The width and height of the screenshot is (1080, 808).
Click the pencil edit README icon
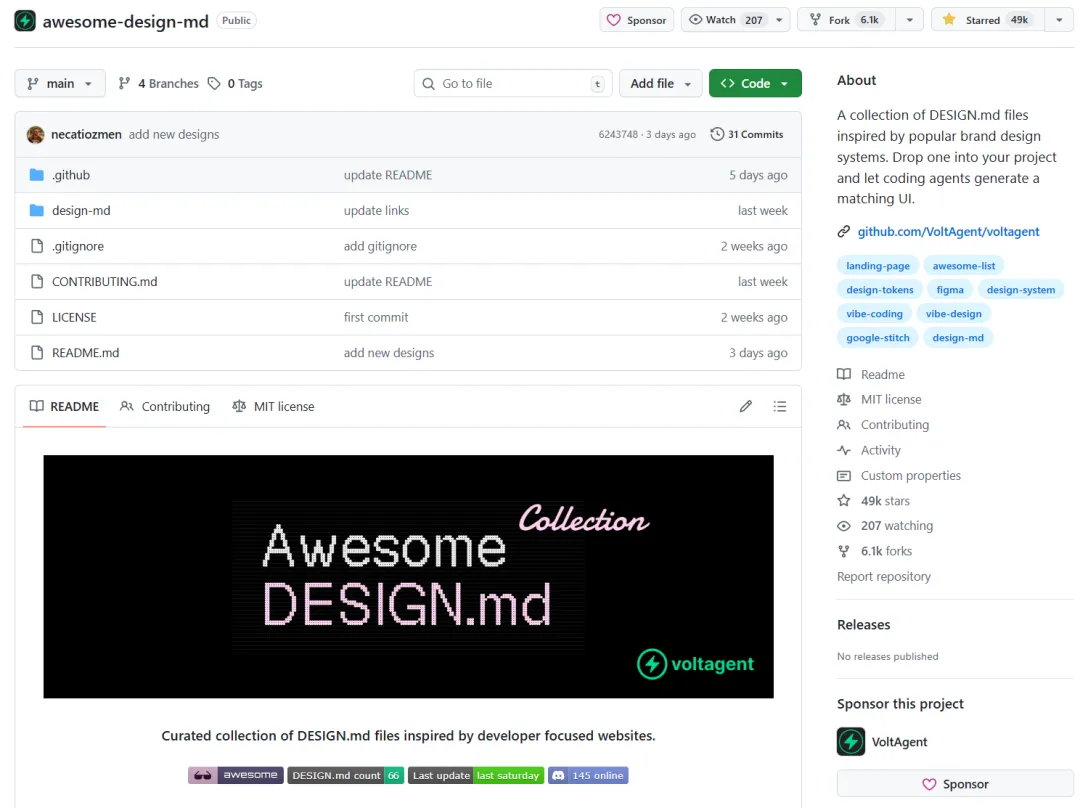pos(746,406)
